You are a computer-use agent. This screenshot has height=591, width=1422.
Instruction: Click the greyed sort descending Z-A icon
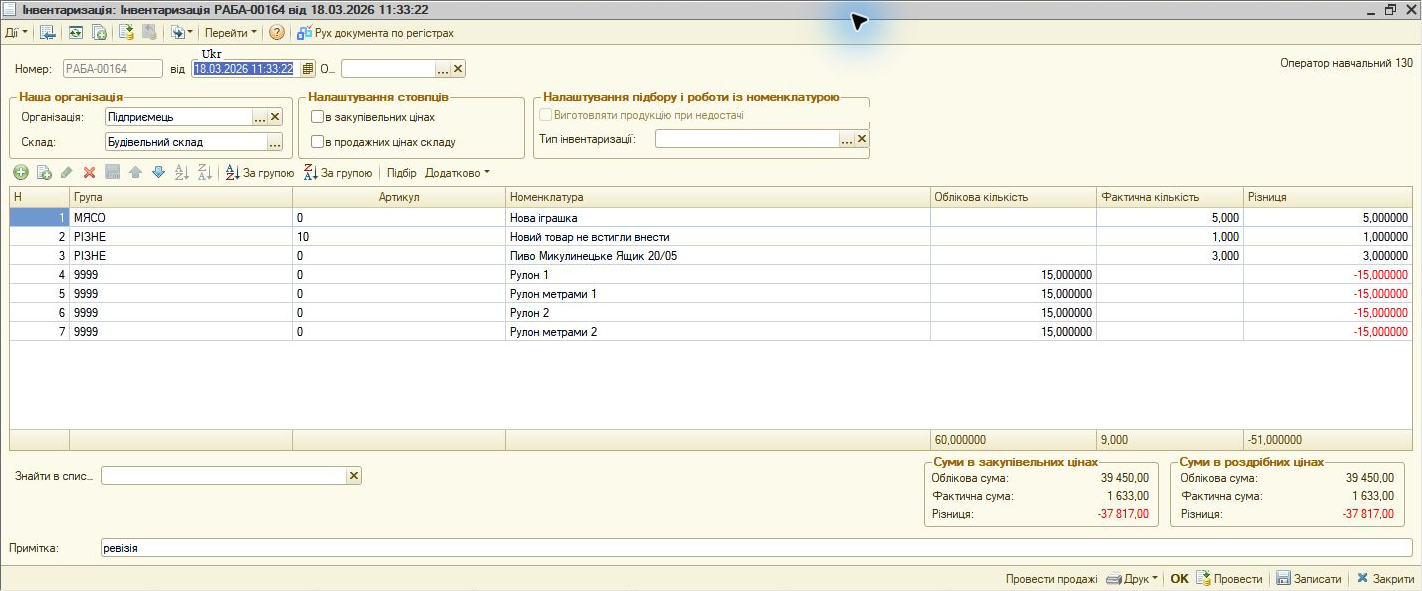tap(204, 173)
